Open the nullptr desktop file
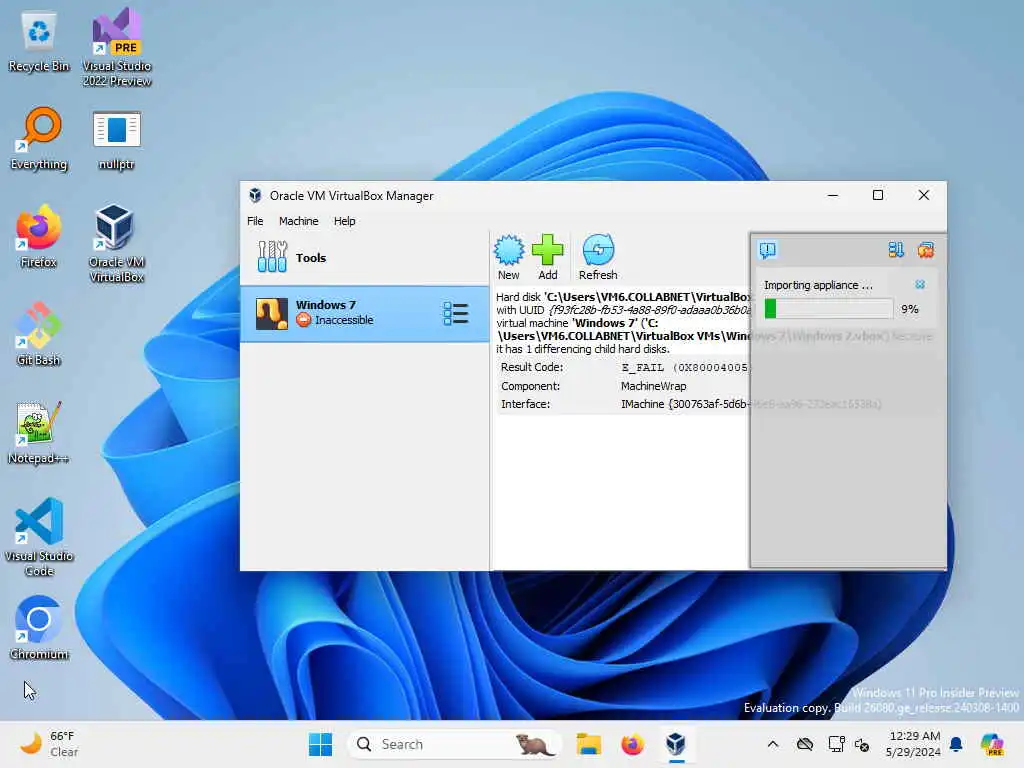Viewport: 1024px width, 768px height. [116, 140]
